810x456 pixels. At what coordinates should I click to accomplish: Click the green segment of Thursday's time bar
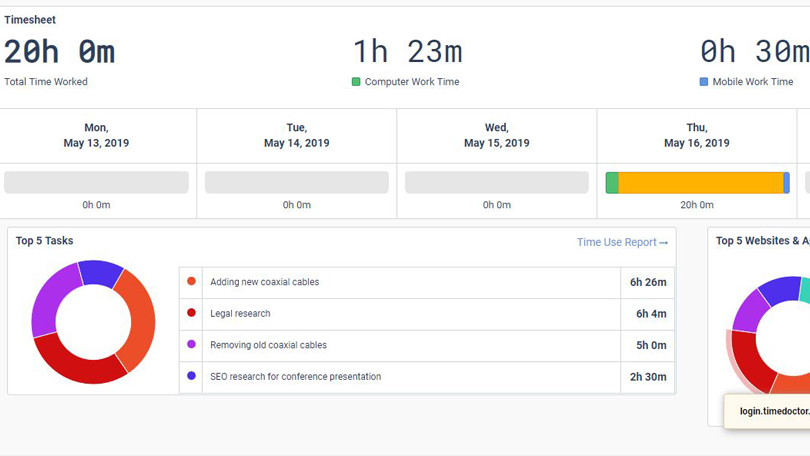(x=612, y=183)
